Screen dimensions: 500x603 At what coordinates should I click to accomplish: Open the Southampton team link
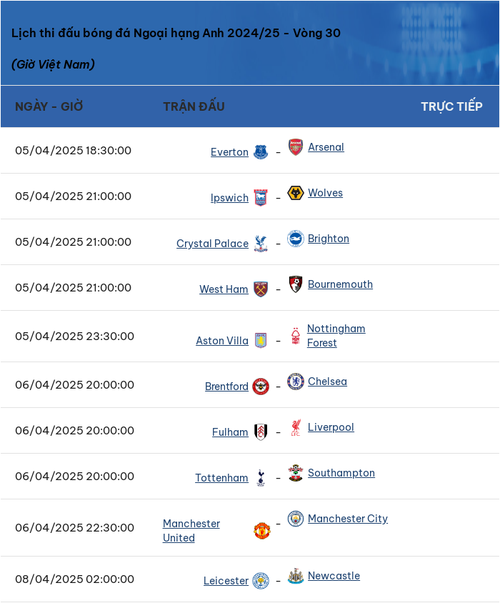pos(341,473)
